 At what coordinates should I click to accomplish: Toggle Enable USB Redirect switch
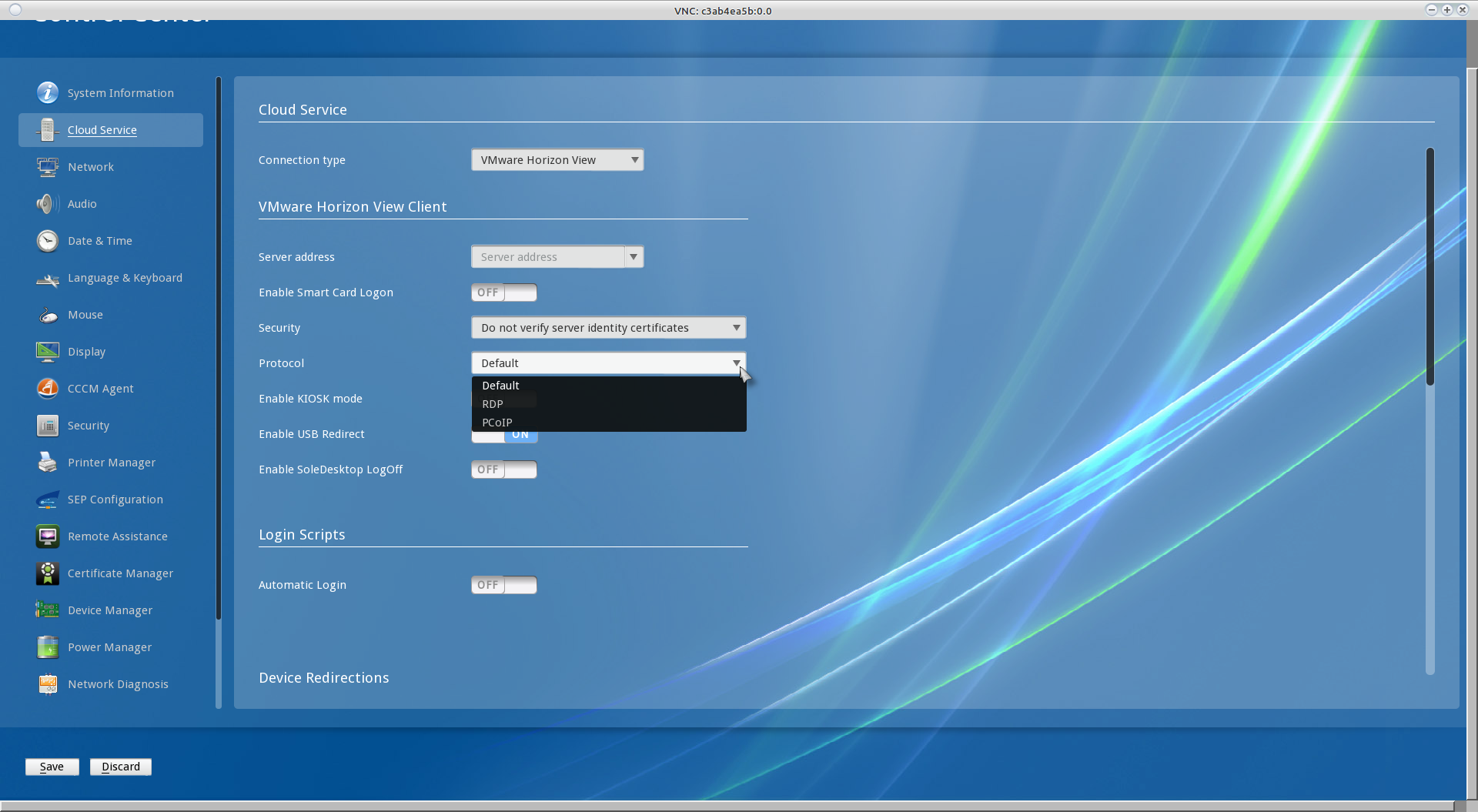point(504,436)
